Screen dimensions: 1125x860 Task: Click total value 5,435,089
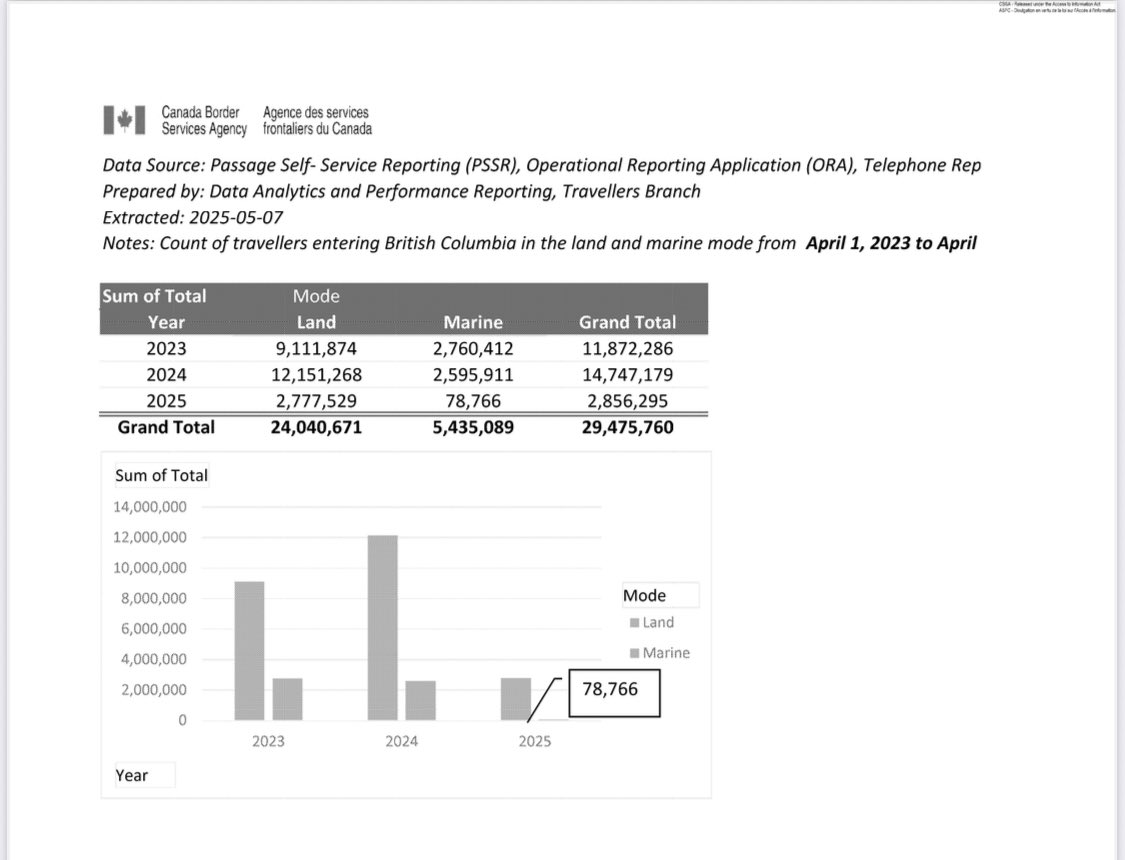(x=473, y=427)
